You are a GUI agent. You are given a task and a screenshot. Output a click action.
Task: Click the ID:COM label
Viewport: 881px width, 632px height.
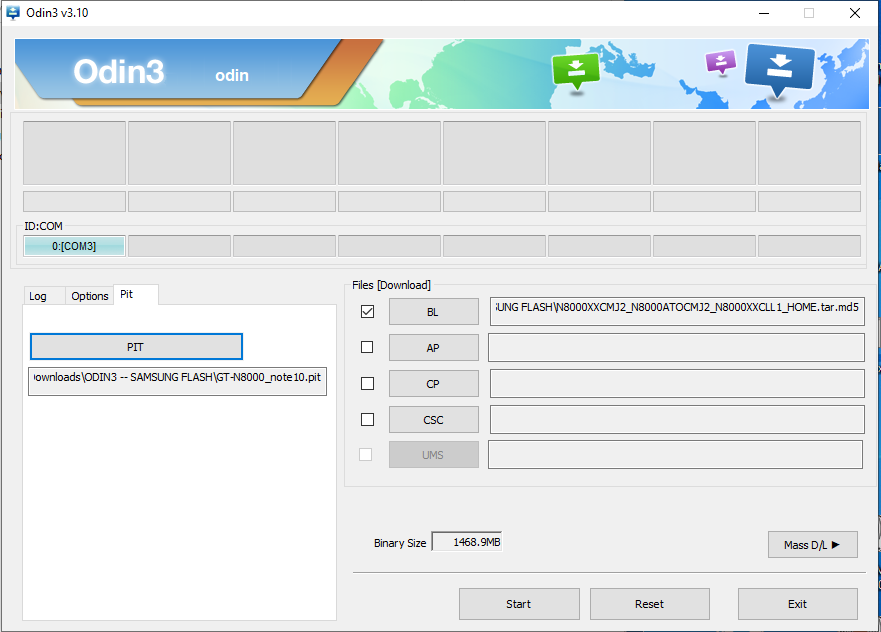pos(43,226)
